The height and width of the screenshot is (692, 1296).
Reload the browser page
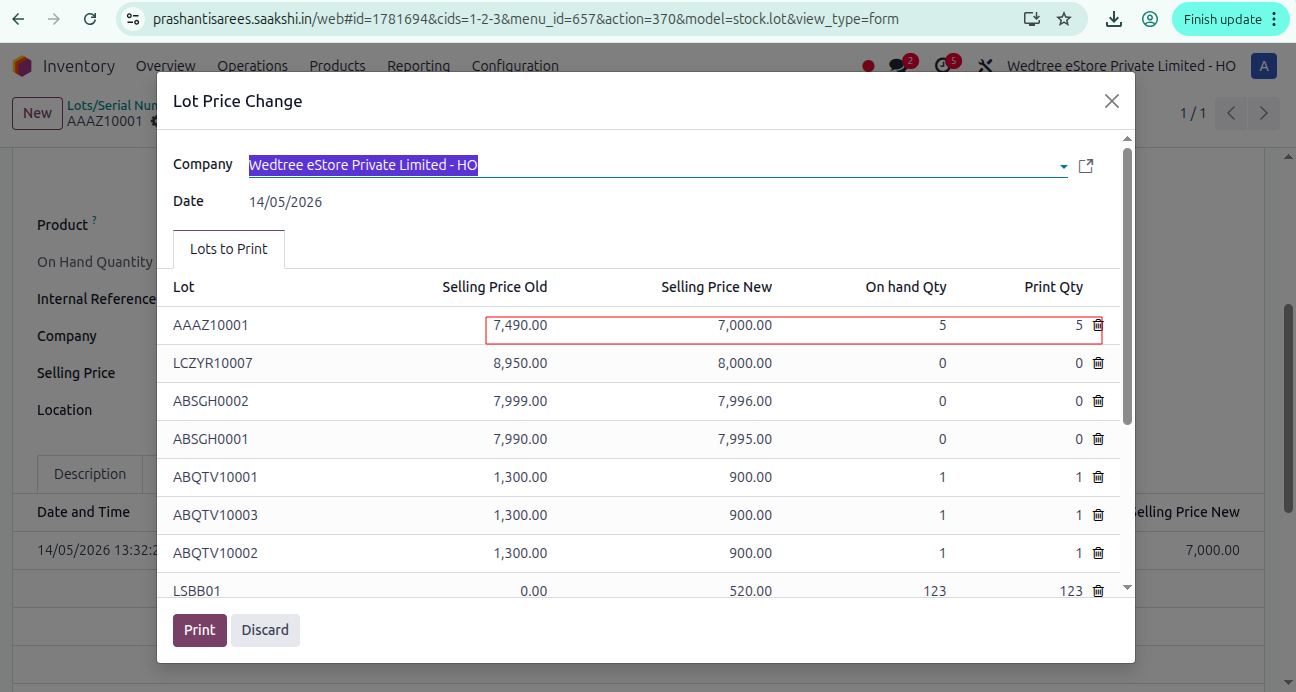click(90, 19)
